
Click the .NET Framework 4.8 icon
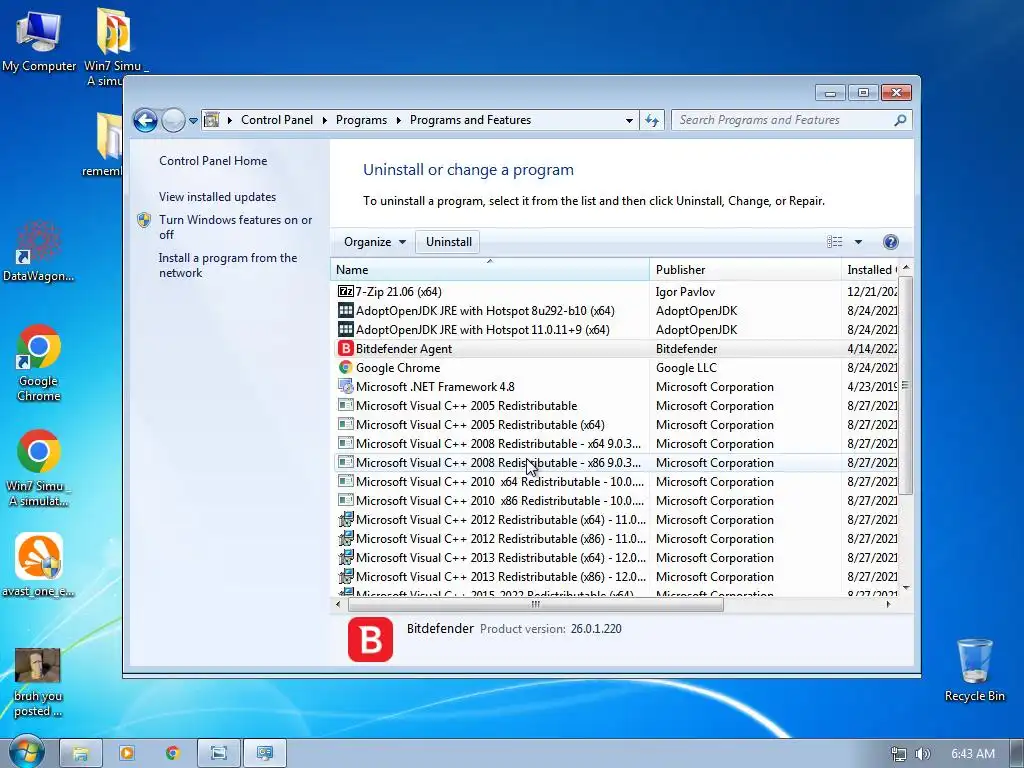[x=345, y=386]
